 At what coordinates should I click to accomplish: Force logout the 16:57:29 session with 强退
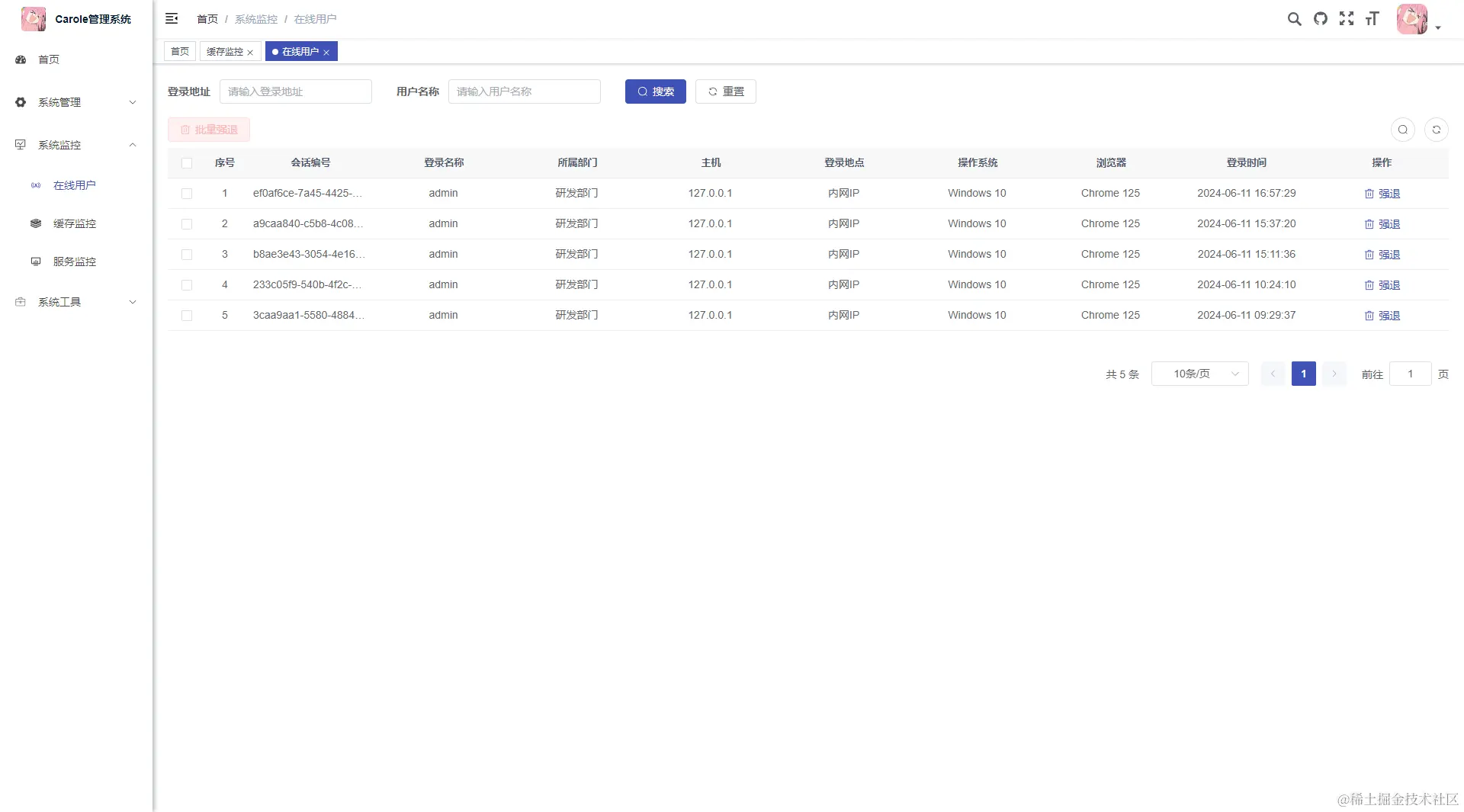point(1382,194)
